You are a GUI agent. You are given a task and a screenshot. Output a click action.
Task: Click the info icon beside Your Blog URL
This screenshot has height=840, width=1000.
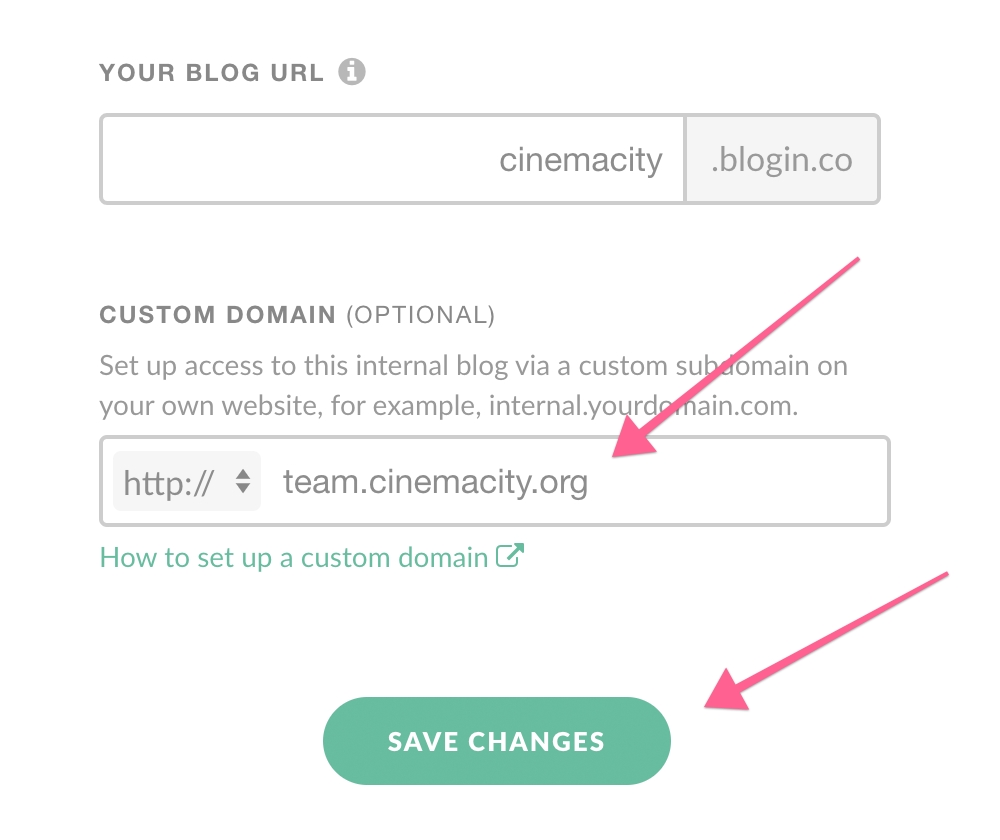351,72
